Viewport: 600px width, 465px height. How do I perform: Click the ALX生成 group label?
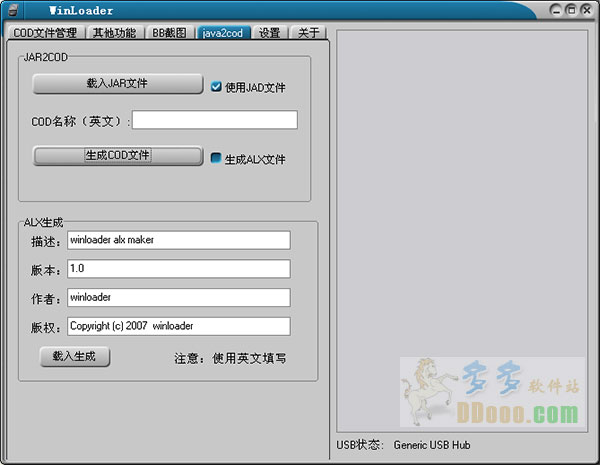pos(43,222)
